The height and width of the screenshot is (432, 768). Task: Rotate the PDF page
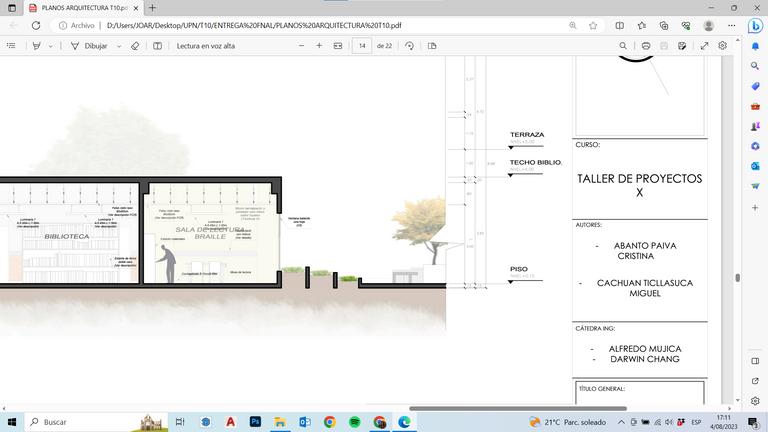[x=409, y=46]
